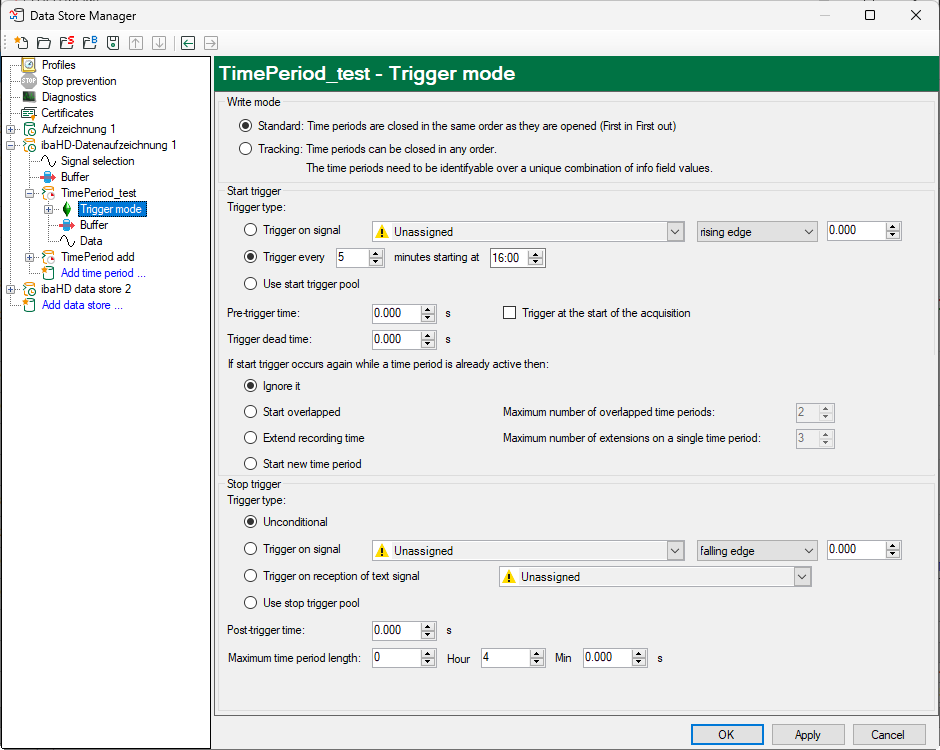Click the green back arrow toolbar icon

pyautogui.click(x=188, y=43)
